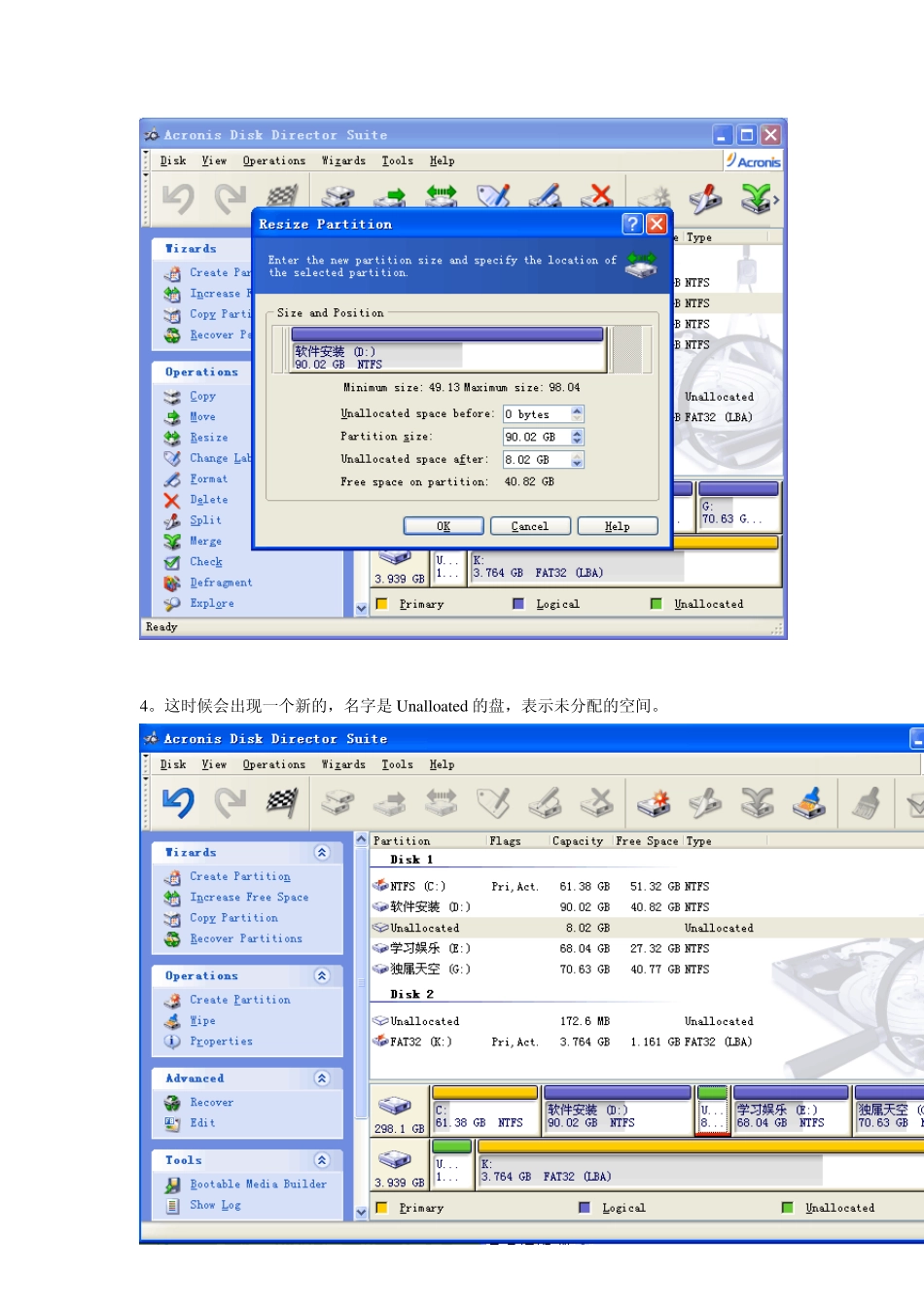This screenshot has width=924, height=1307.
Task: Click the Create Partition disk-with-star icon in the lower toolbar
Action: pos(654,802)
